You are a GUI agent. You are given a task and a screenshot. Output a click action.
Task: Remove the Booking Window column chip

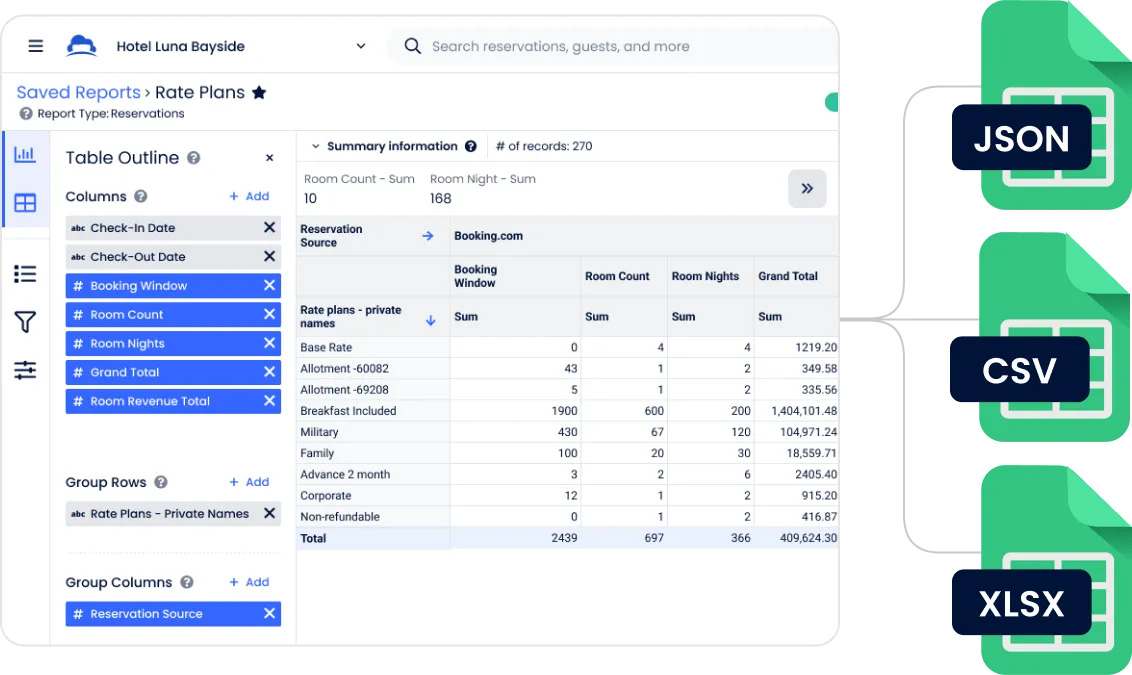coord(269,286)
